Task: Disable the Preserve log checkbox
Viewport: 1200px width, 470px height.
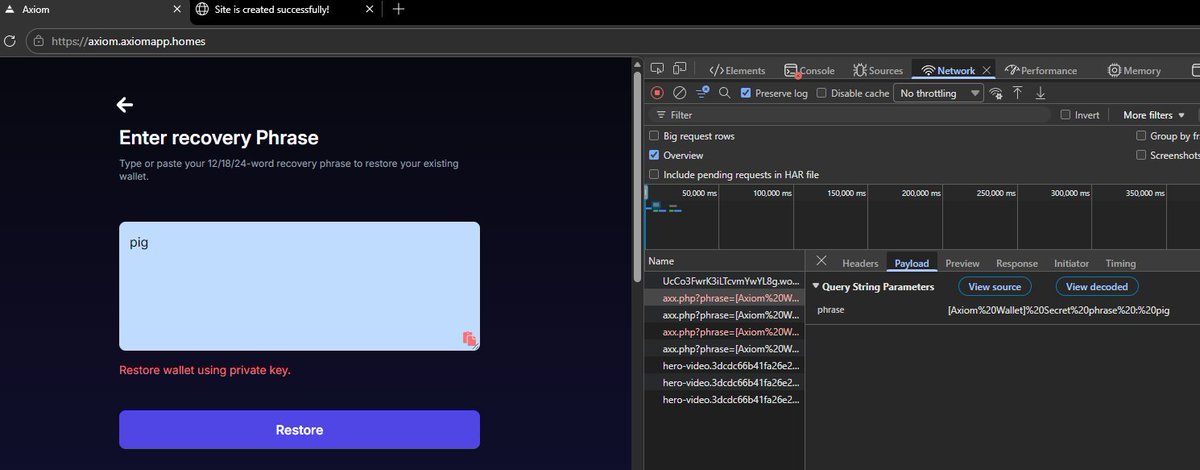Action: pyautogui.click(x=746, y=93)
